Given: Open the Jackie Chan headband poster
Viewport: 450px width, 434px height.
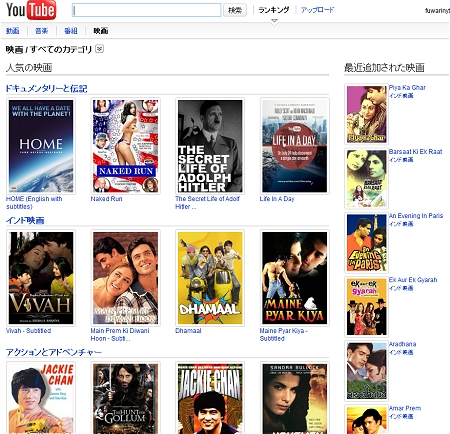Looking at the screenshot, I should [x=210, y=398].
